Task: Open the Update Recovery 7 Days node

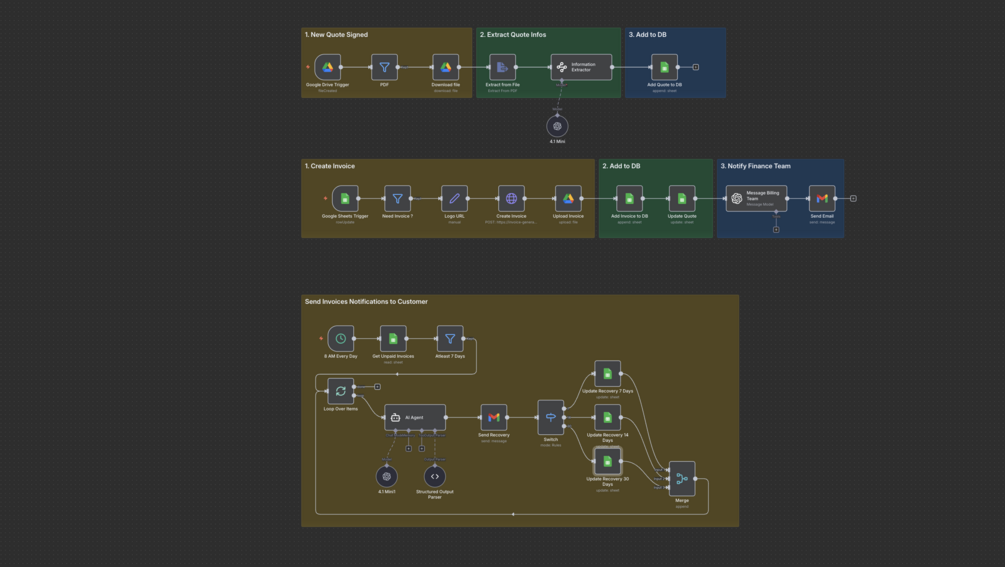Action: [x=608, y=374]
